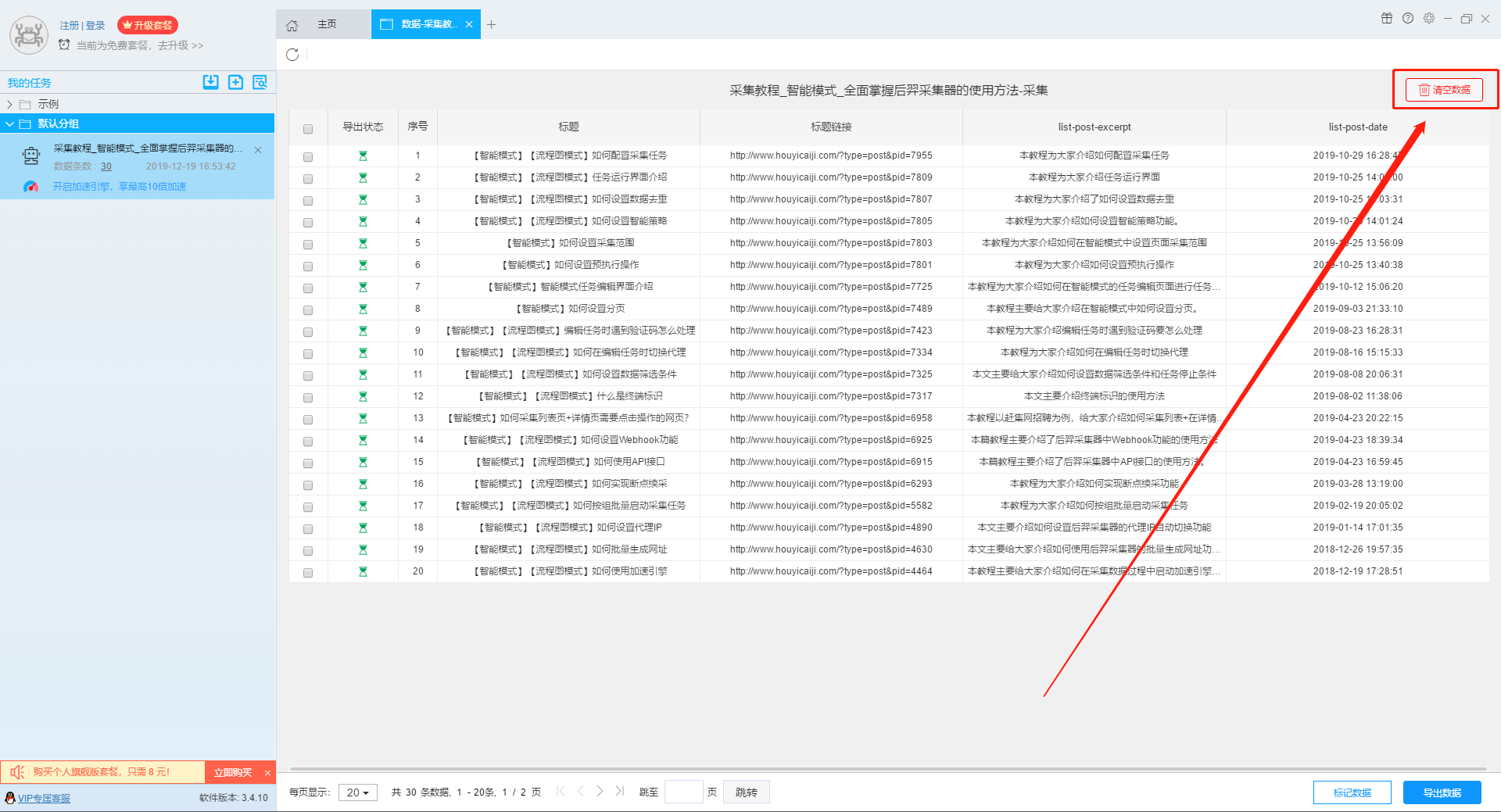Check the checkbox for row 6

tap(308, 266)
